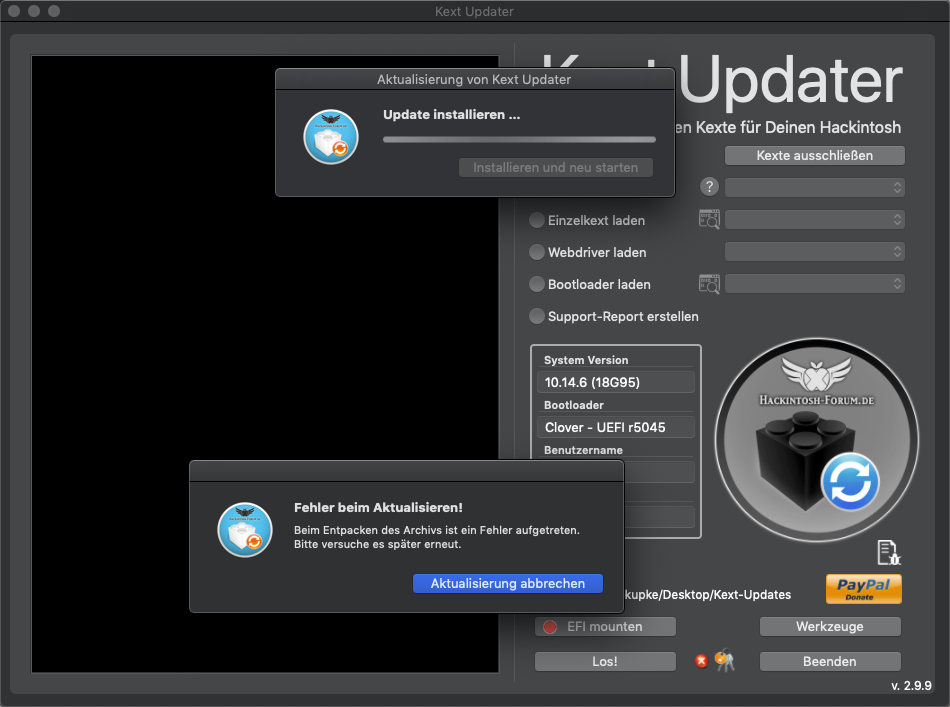The width and height of the screenshot is (950, 707).
Task: Click the Los! button
Action: click(605, 661)
